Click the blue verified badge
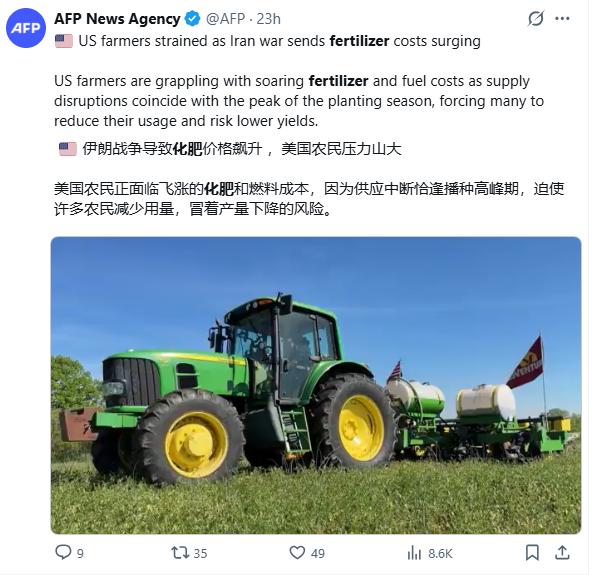Screen dimensions: 593x575 tap(192, 19)
